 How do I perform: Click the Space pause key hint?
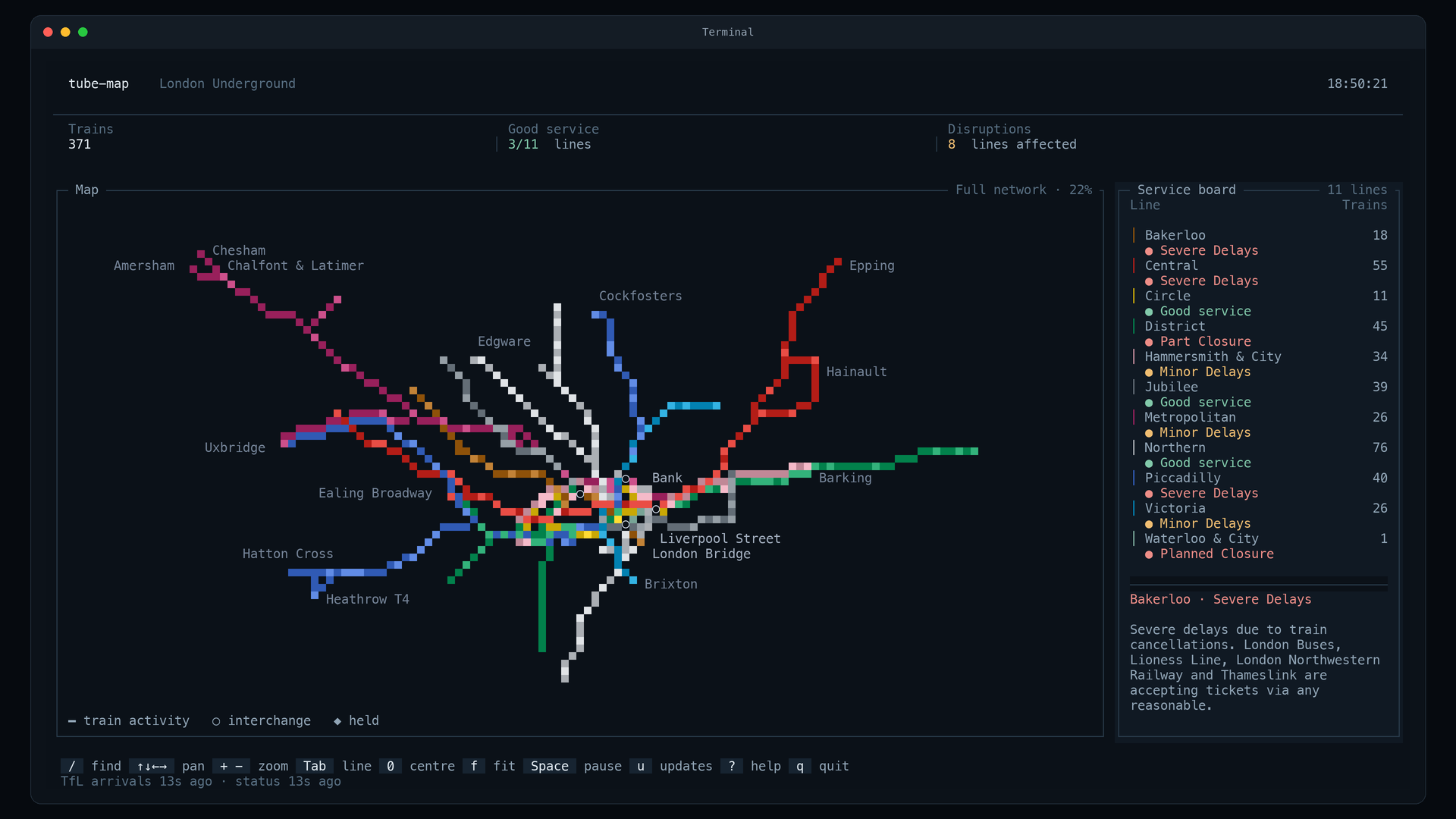click(550, 766)
